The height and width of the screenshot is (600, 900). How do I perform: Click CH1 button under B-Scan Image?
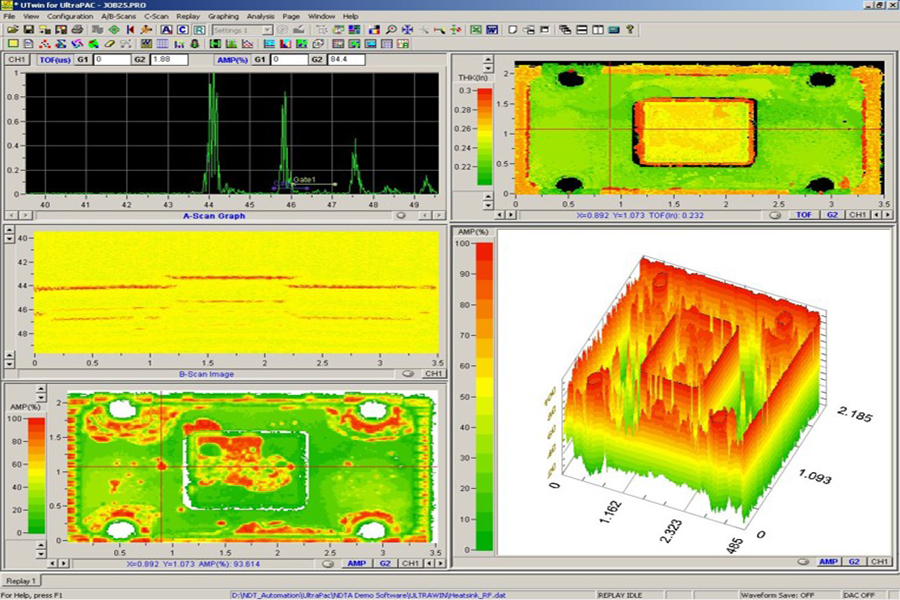(x=433, y=373)
